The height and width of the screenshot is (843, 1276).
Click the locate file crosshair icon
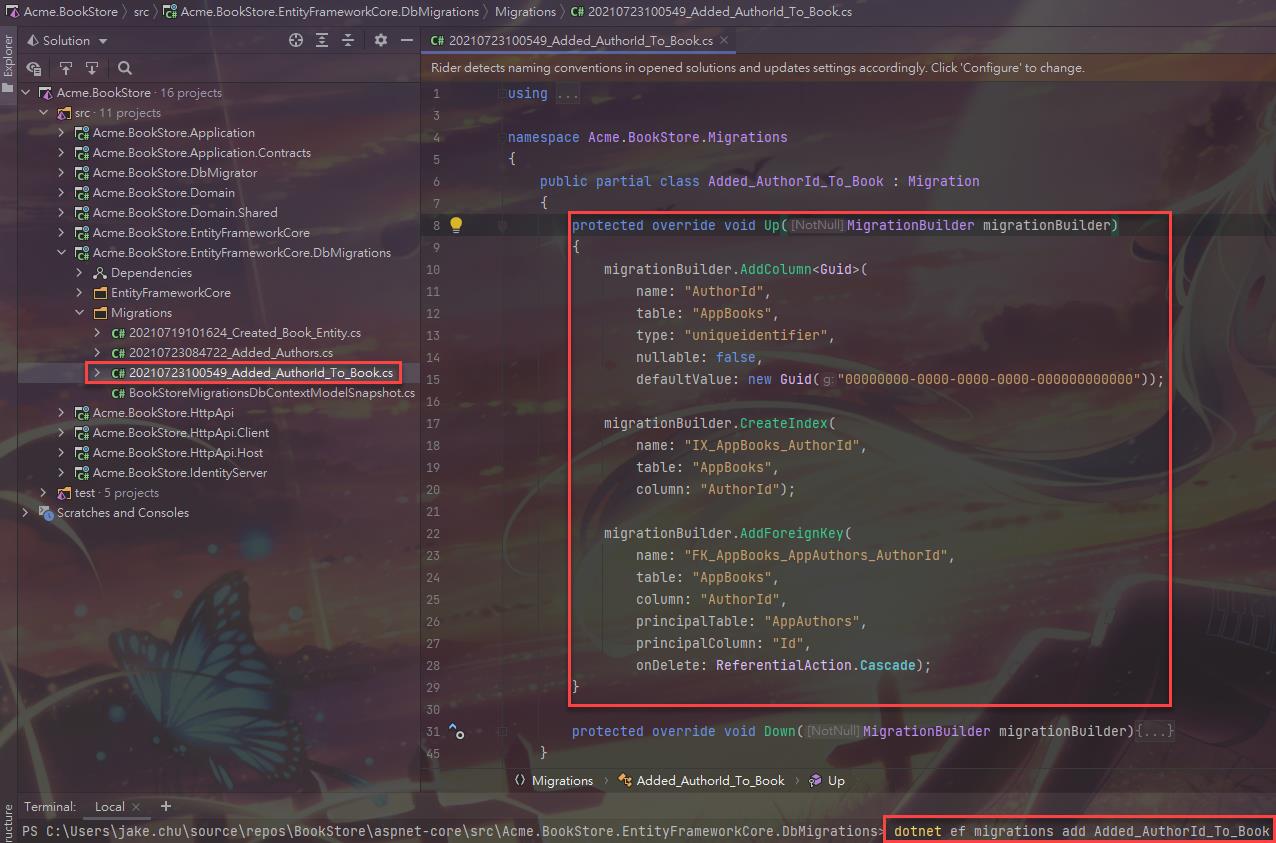296,40
